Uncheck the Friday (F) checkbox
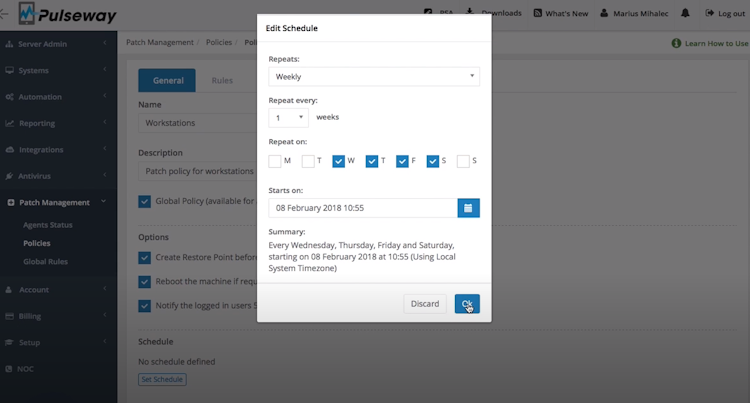Image resolution: width=750 pixels, height=403 pixels. coord(402,161)
